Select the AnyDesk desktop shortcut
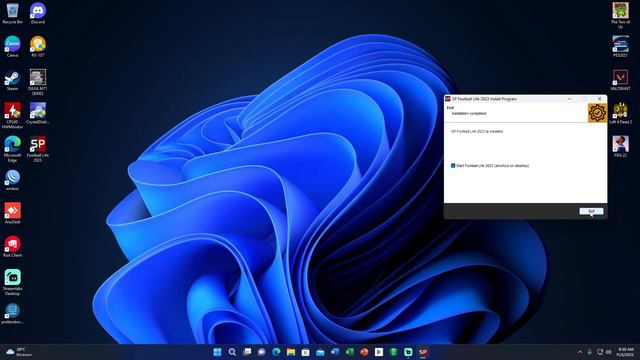Screen dimensions: 640x360 pos(13,213)
